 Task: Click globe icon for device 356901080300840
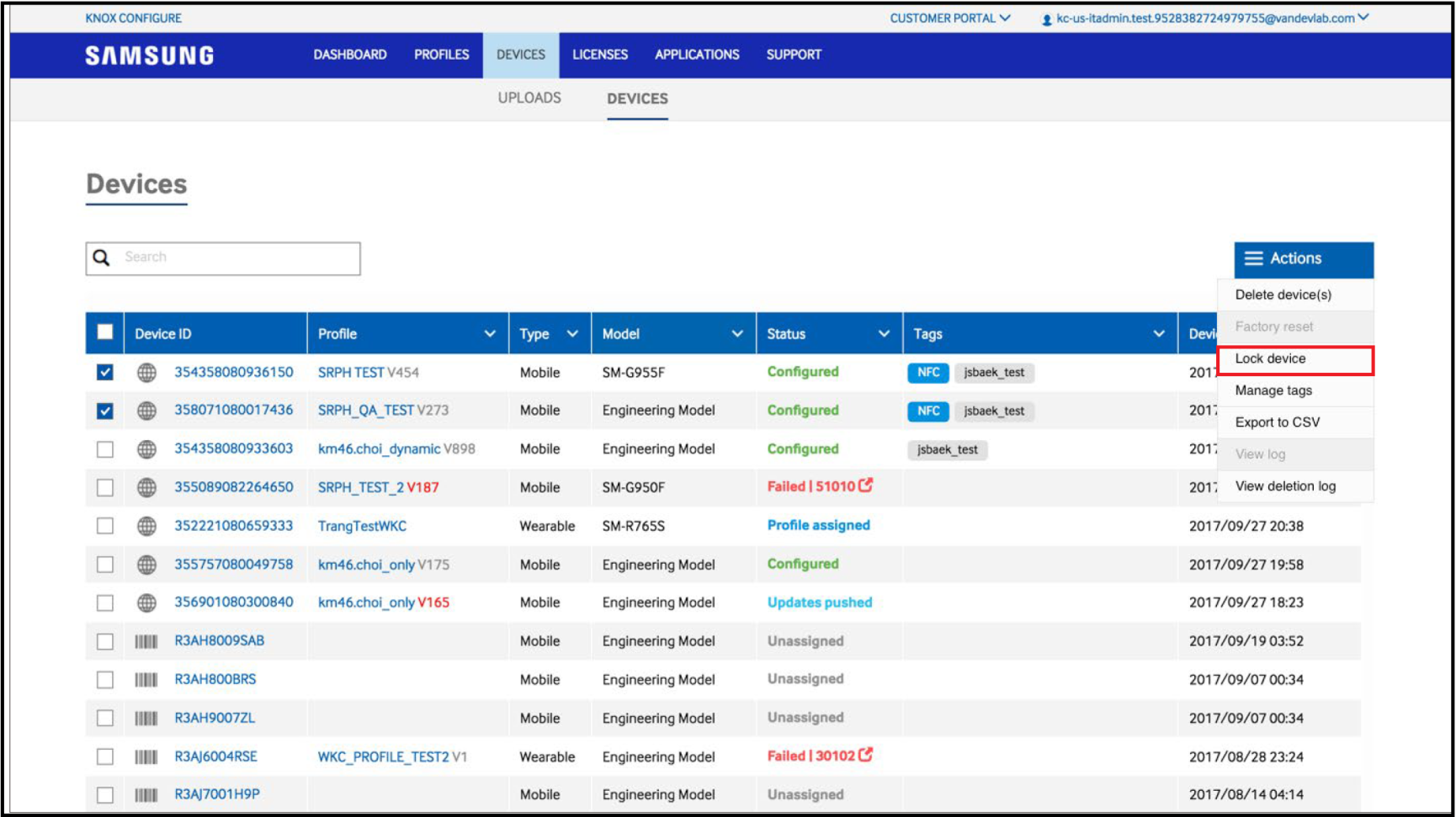coord(146,602)
